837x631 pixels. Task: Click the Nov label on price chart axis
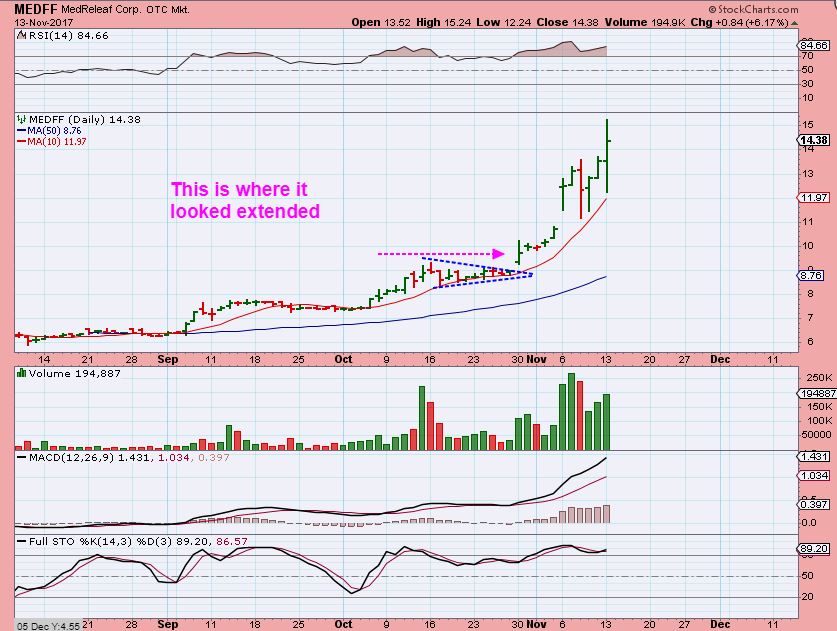(536, 359)
